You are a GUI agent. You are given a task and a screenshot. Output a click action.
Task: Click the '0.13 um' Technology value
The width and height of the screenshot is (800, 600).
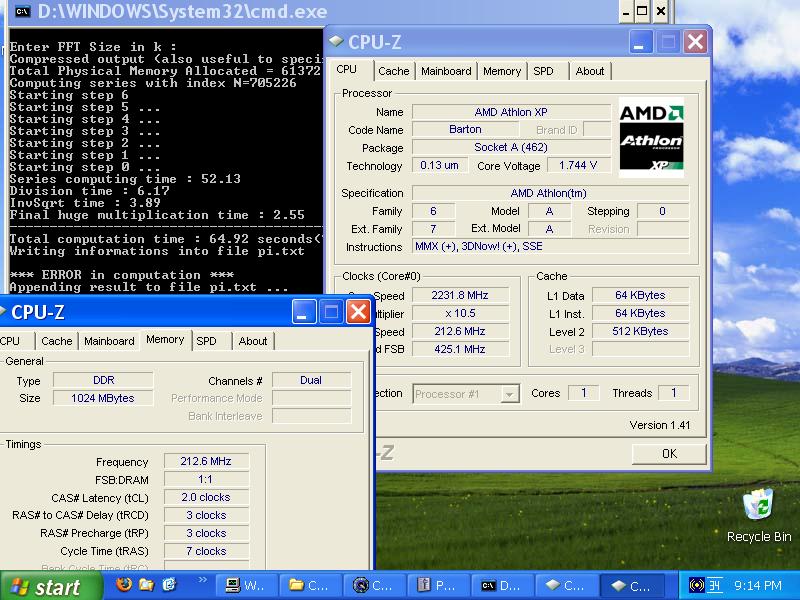tap(439, 165)
